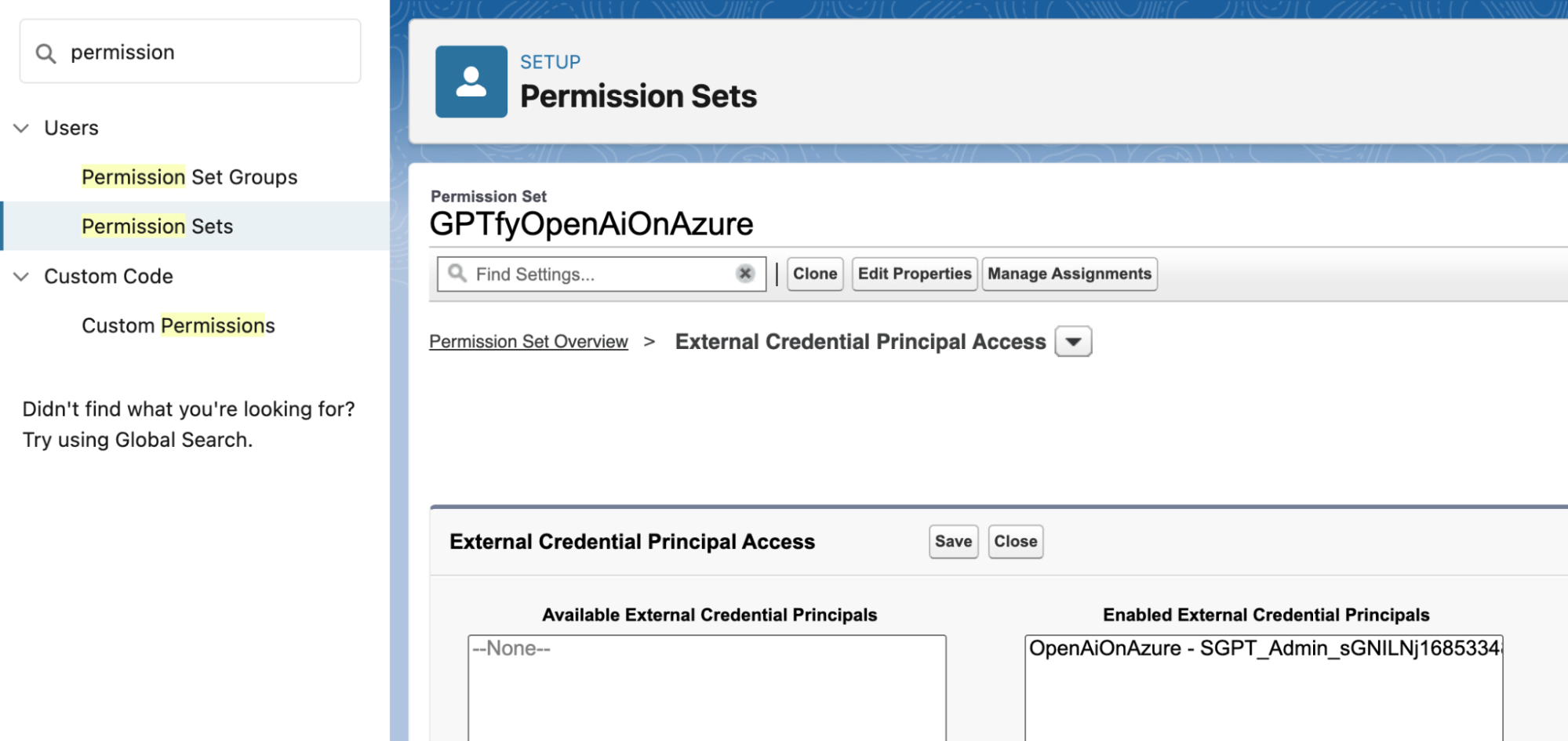This screenshot has width=1568, height=741.
Task: Click the Edit Properties button
Action: (914, 274)
